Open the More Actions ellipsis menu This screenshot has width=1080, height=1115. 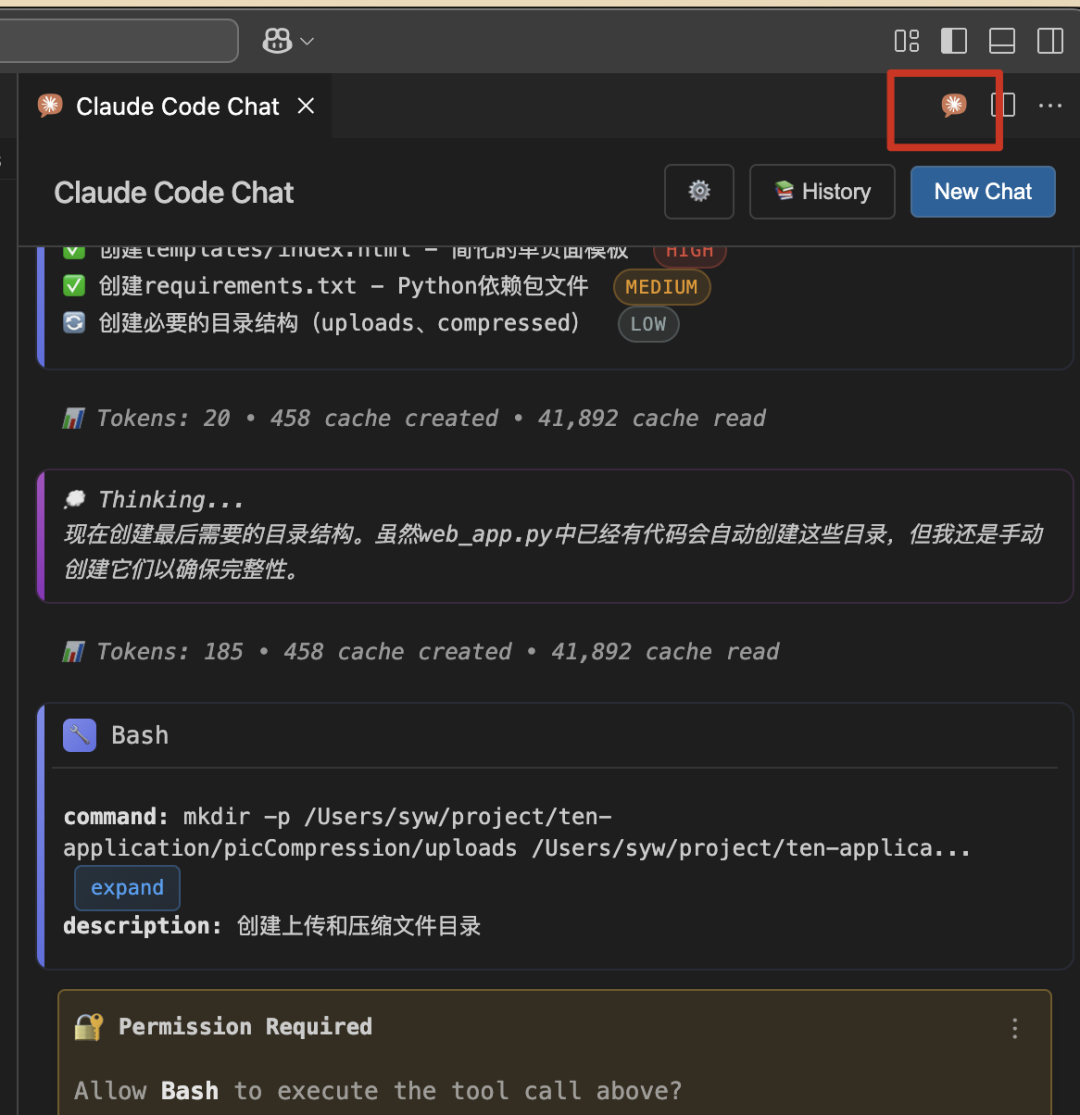click(x=1050, y=106)
